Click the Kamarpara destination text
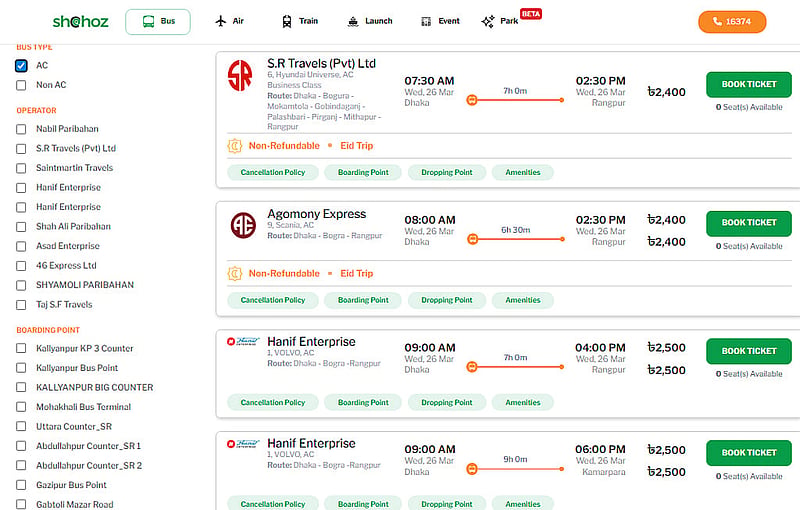Screen dimensions: 800x510 coord(604,472)
